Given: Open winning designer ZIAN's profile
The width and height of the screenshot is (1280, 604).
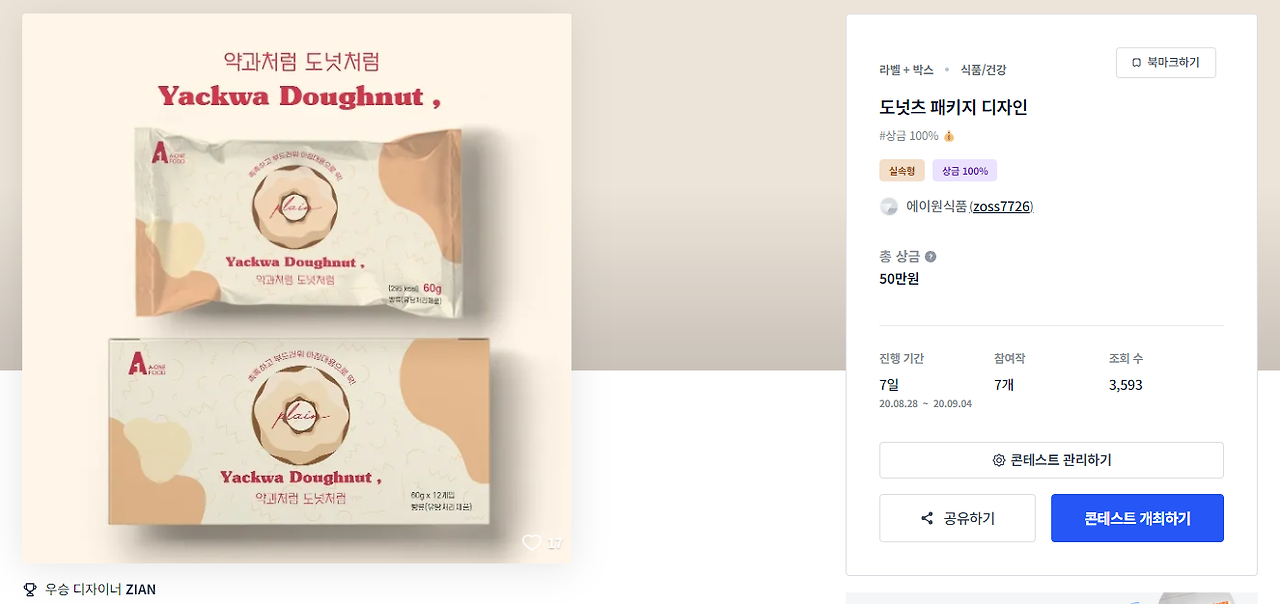Looking at the screenshot, I should point(140,589).
